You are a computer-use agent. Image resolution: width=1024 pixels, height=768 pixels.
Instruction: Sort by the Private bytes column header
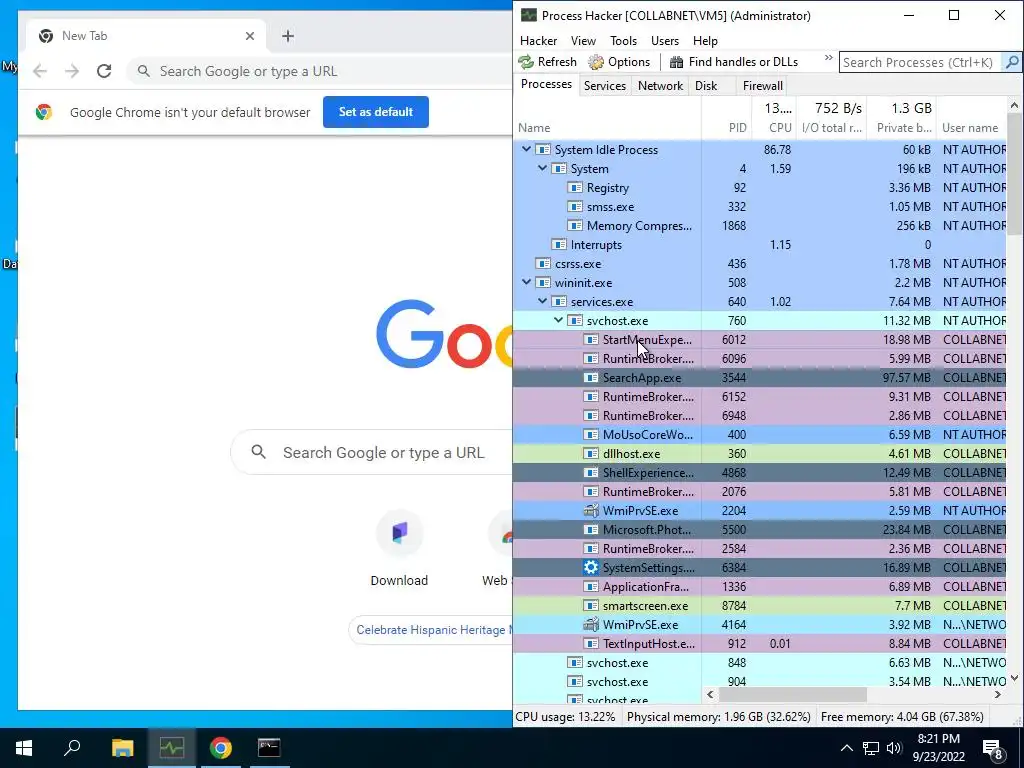coord(902,118)
